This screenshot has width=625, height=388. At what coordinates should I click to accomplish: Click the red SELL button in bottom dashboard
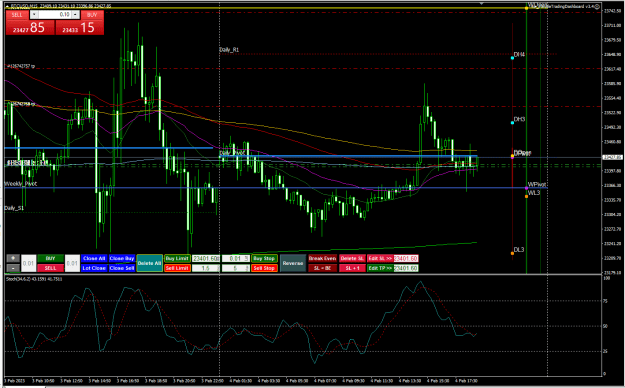[x=50, y=268]
